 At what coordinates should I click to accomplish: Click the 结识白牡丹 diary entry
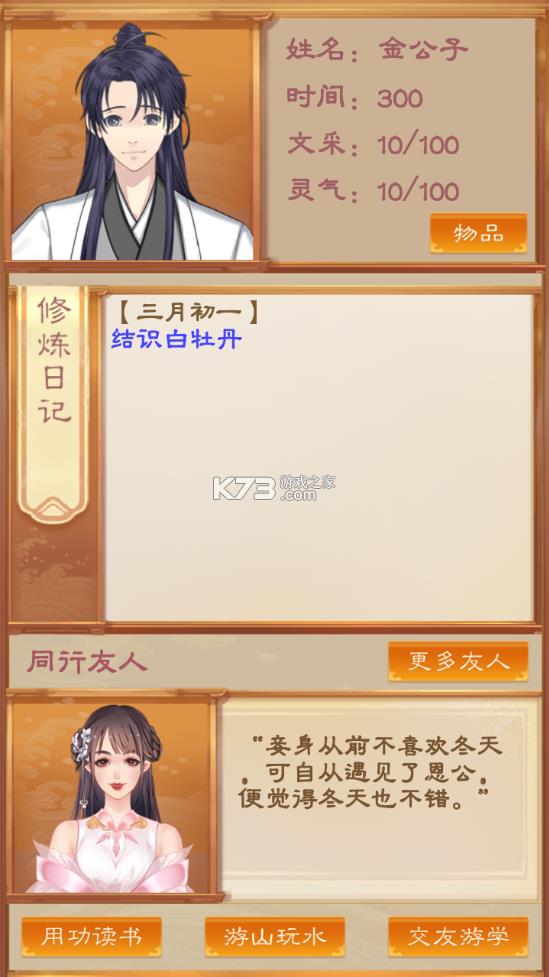coord(176,340)
